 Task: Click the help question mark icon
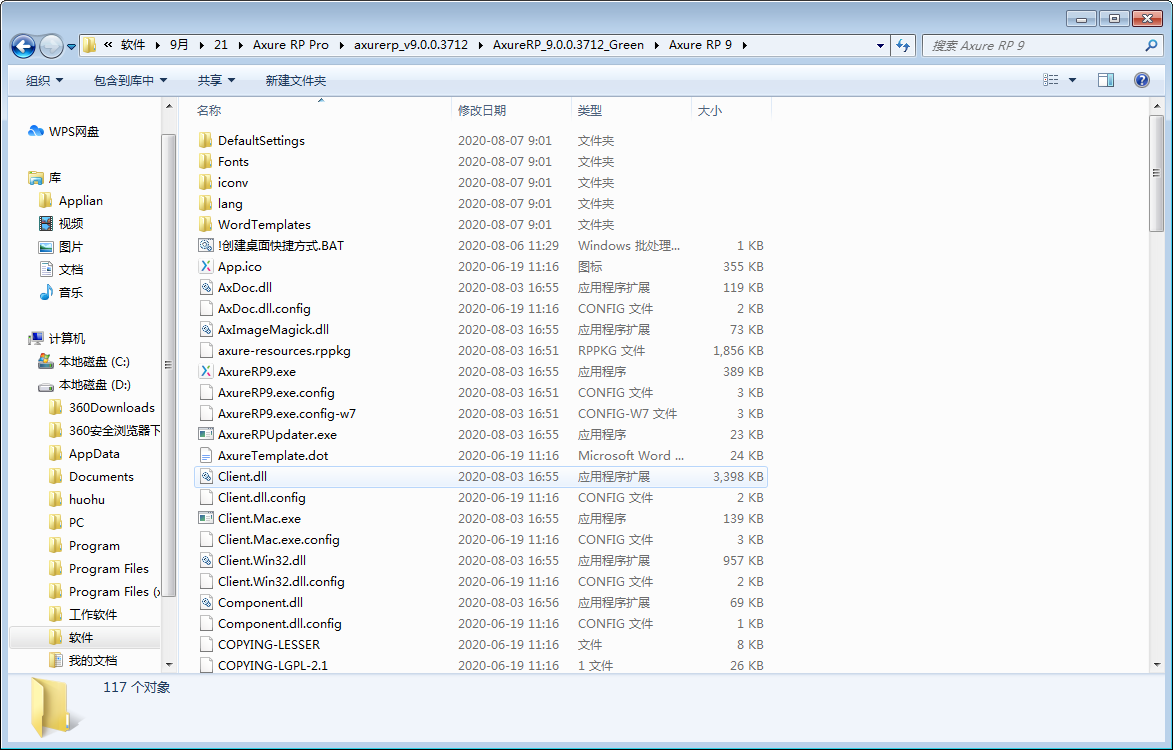(1142, 80)
